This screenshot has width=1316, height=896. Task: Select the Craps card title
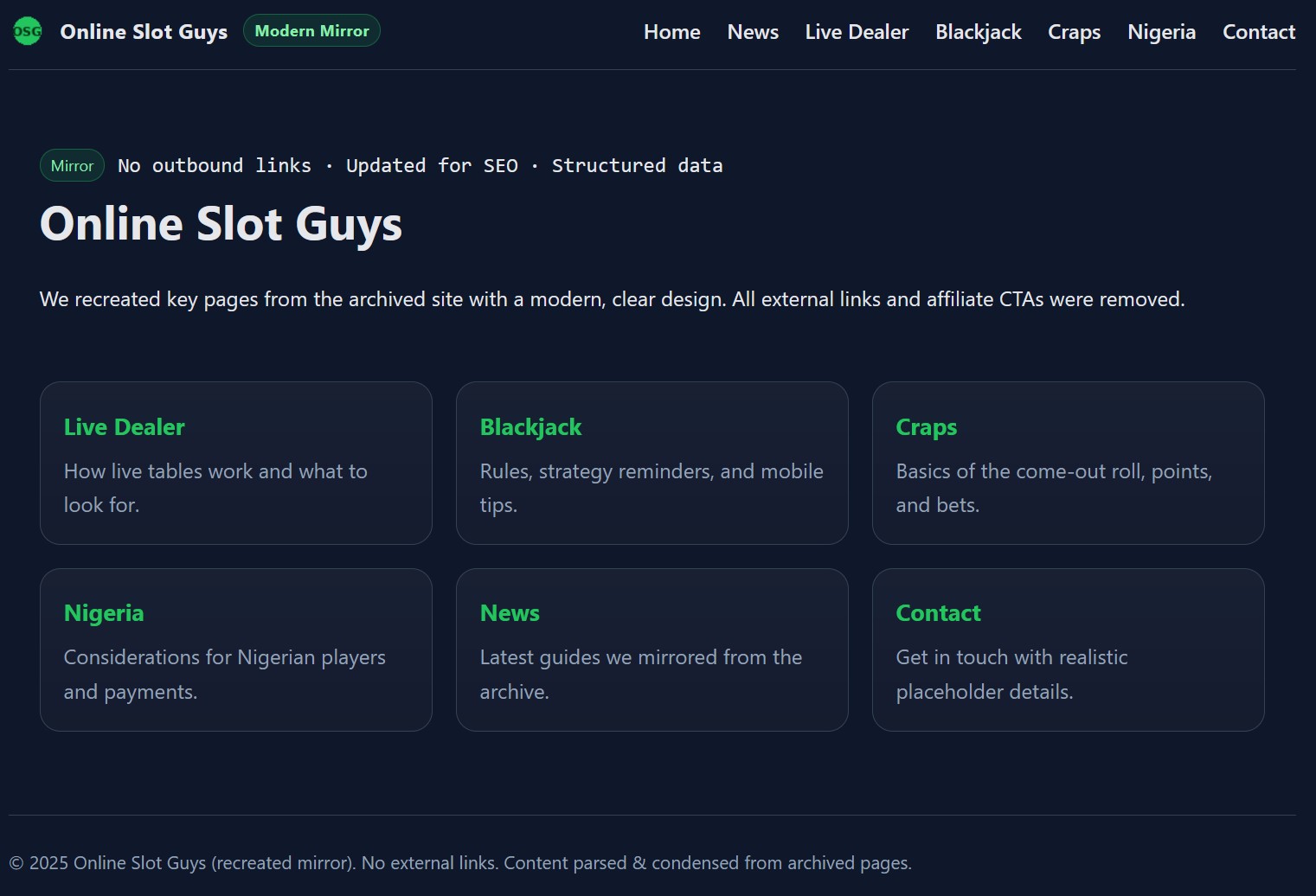click(926, 427)
